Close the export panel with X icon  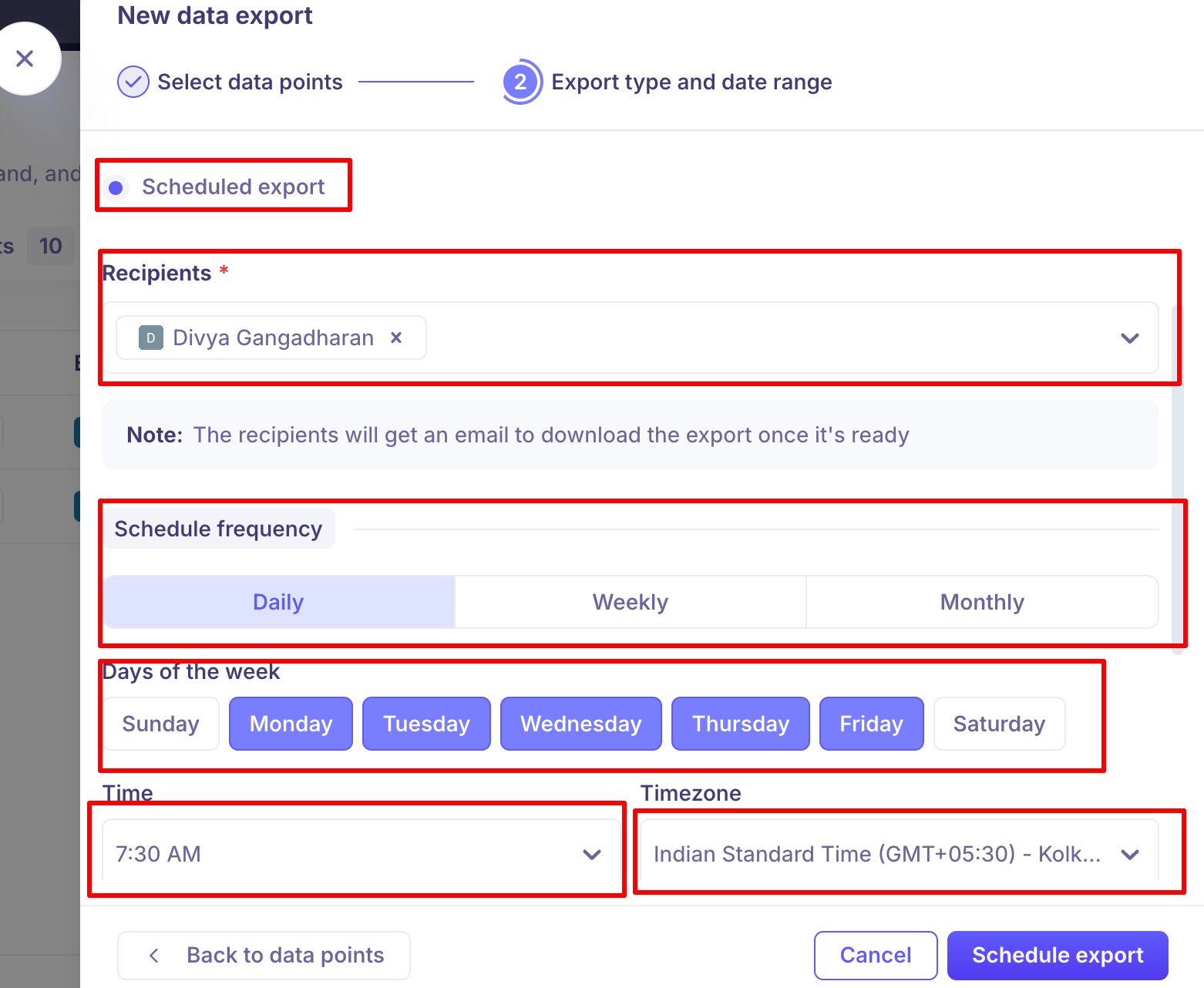tap(25, 59)
